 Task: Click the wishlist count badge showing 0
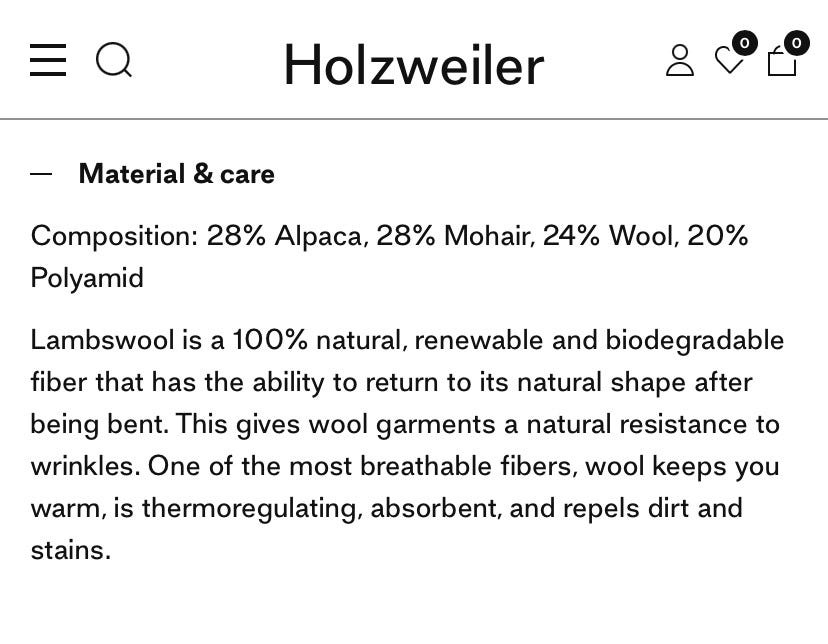[x=745, y=43]
